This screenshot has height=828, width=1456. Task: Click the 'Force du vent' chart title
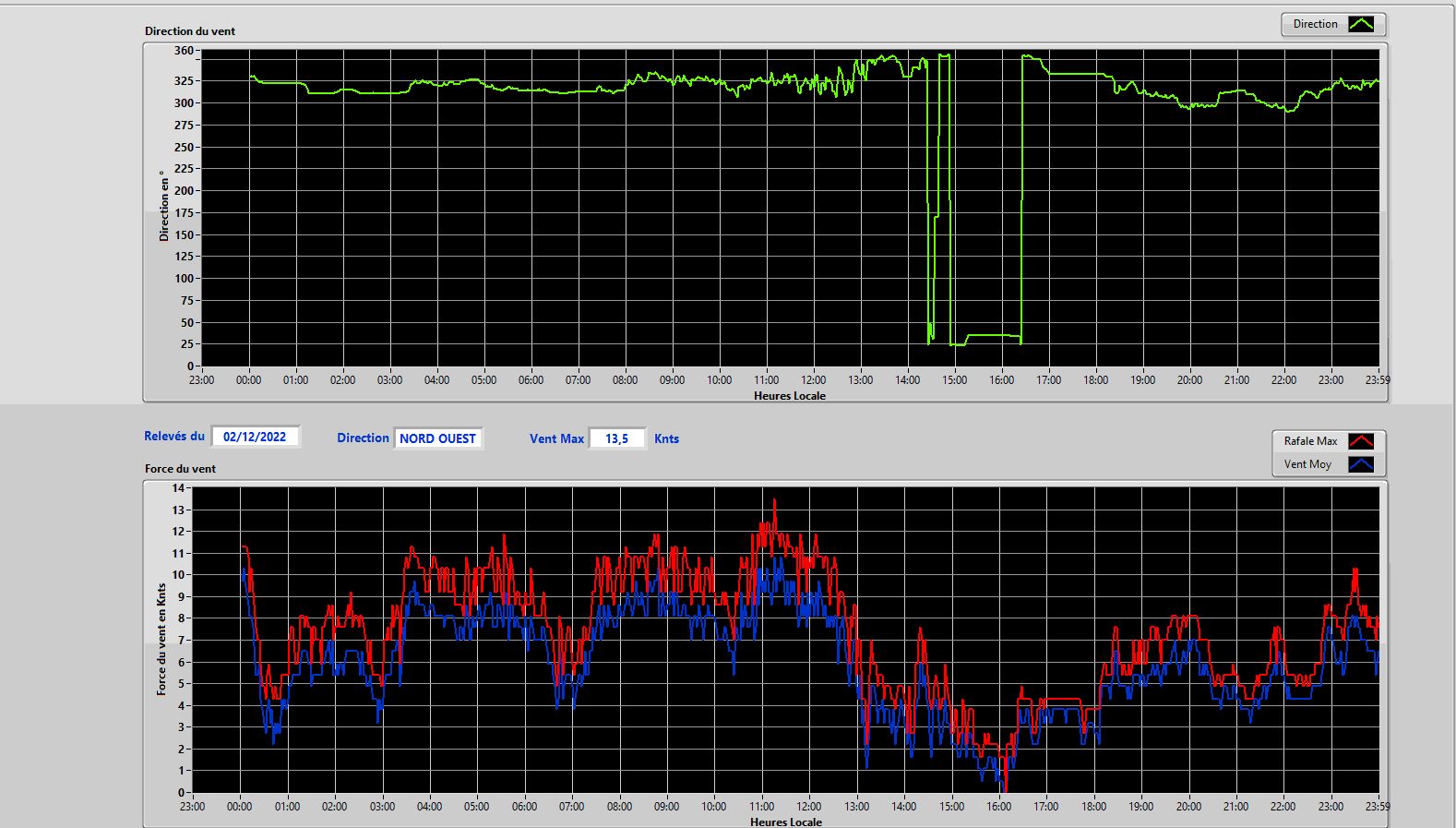pos(180,468)
